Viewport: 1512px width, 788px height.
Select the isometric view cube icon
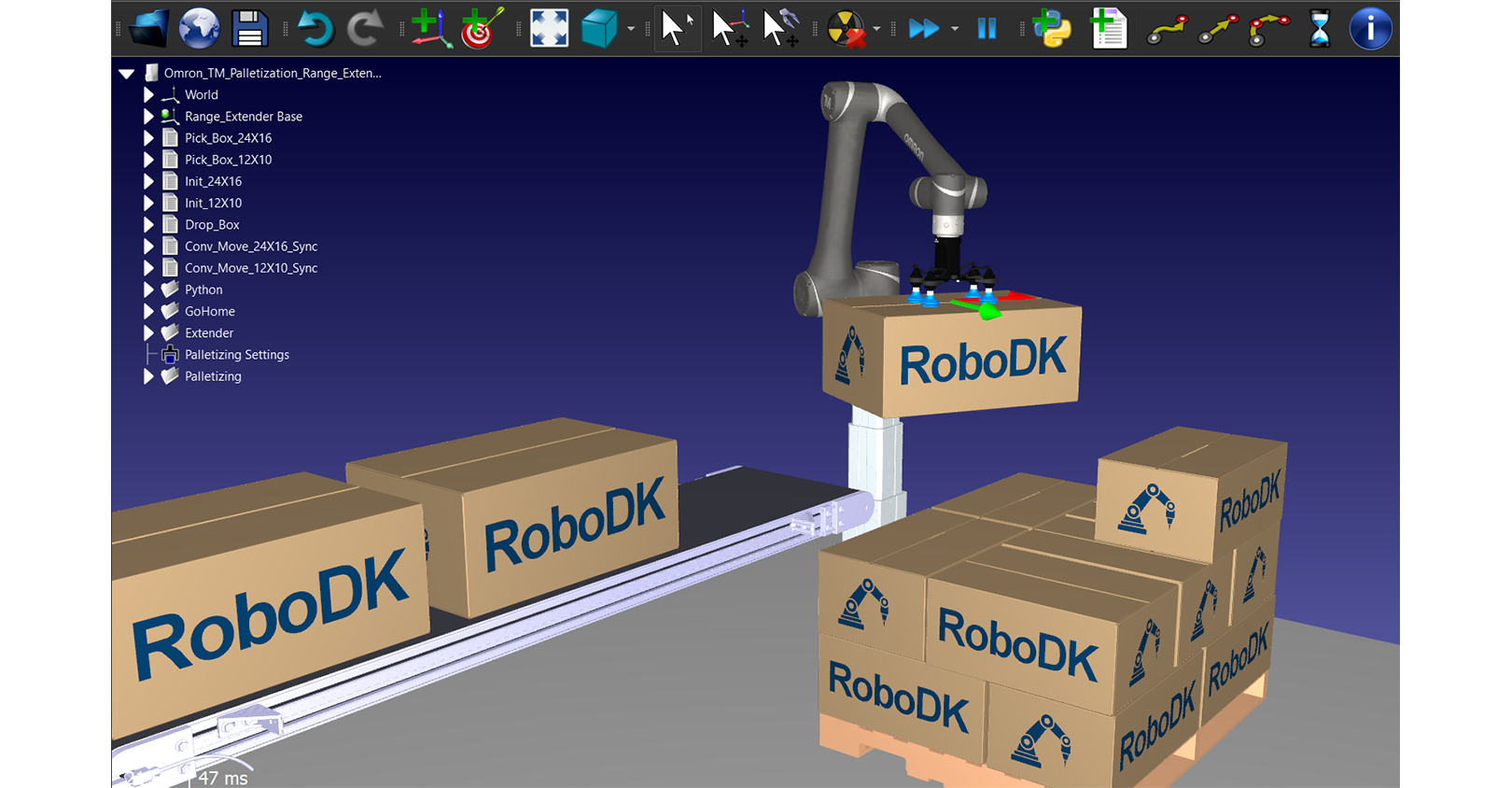(599, 29)
